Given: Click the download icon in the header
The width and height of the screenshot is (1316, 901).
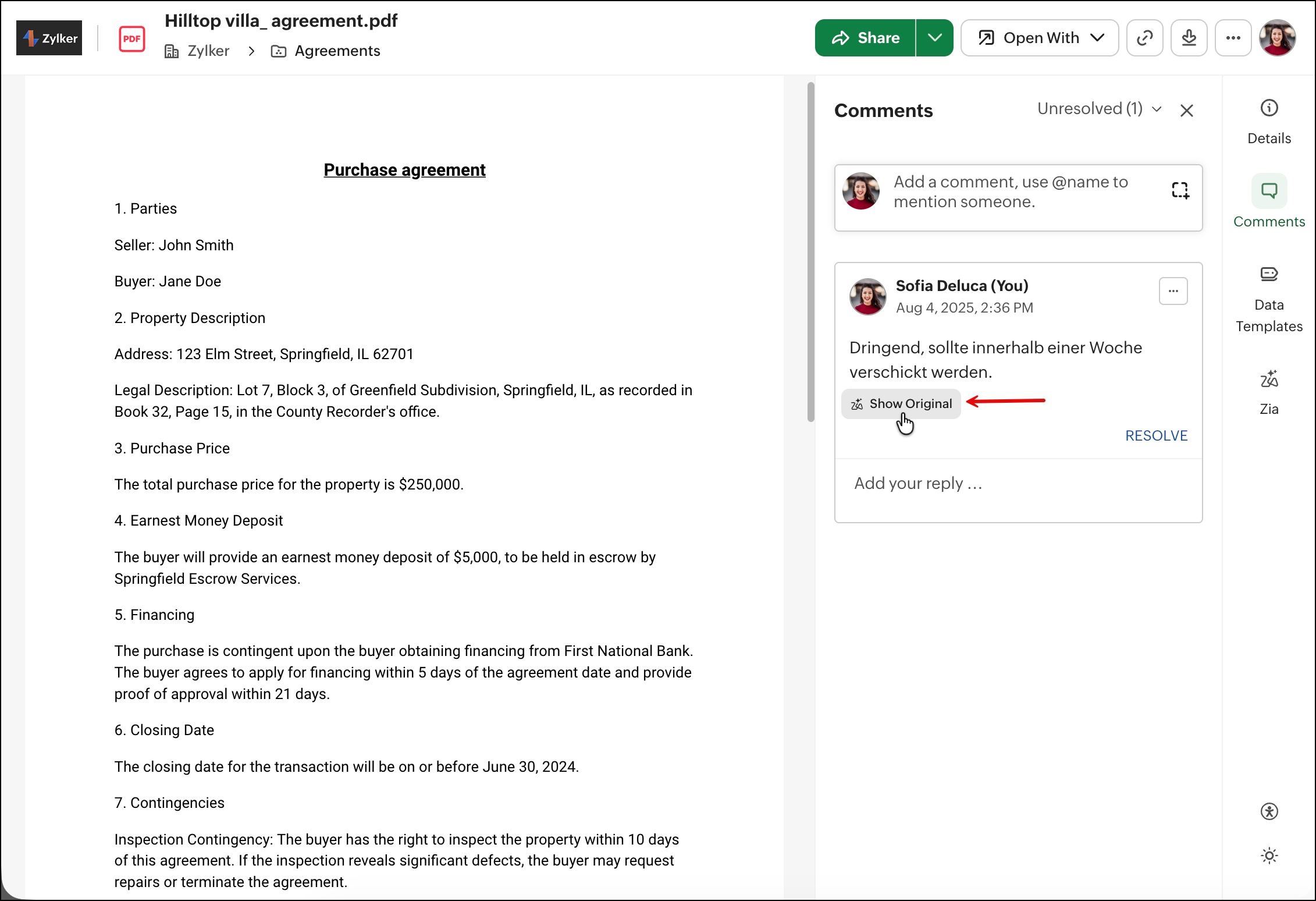Looking at the screenshot, I should pyautogui.click(x=1189, y=38).
